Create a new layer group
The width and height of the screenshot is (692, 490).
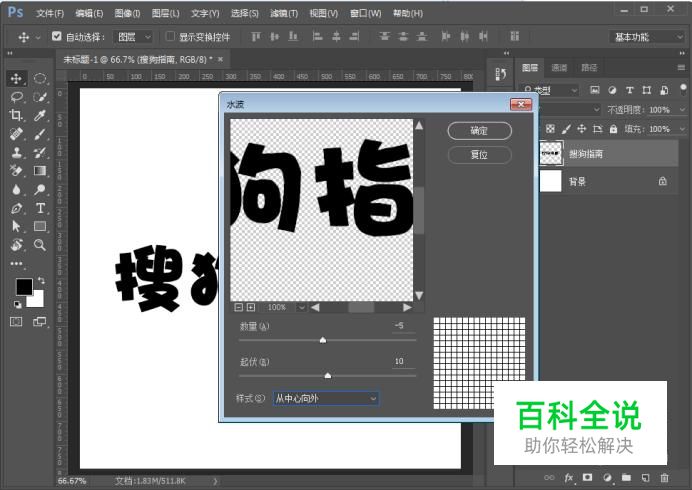coord(626,477)
